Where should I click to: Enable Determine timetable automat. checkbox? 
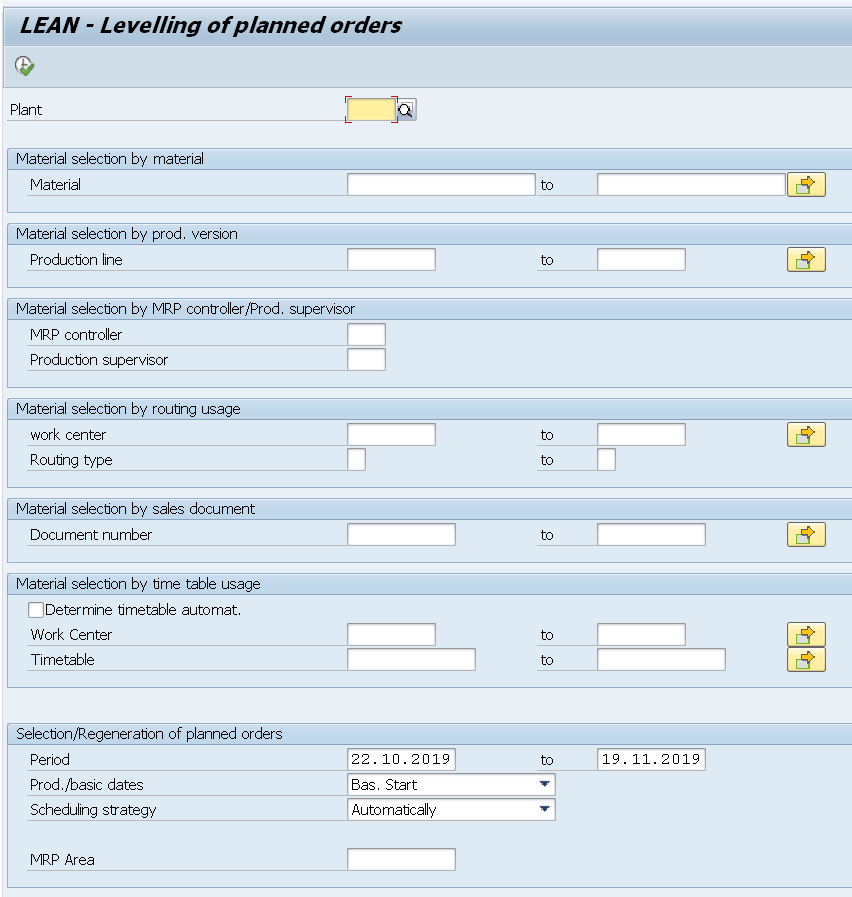(37, 610)
